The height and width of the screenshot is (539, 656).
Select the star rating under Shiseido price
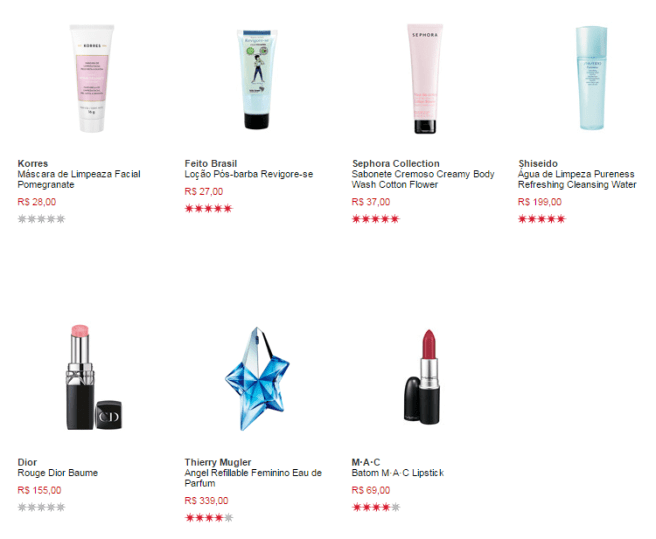pyautogui.click(x=542, y=219)
